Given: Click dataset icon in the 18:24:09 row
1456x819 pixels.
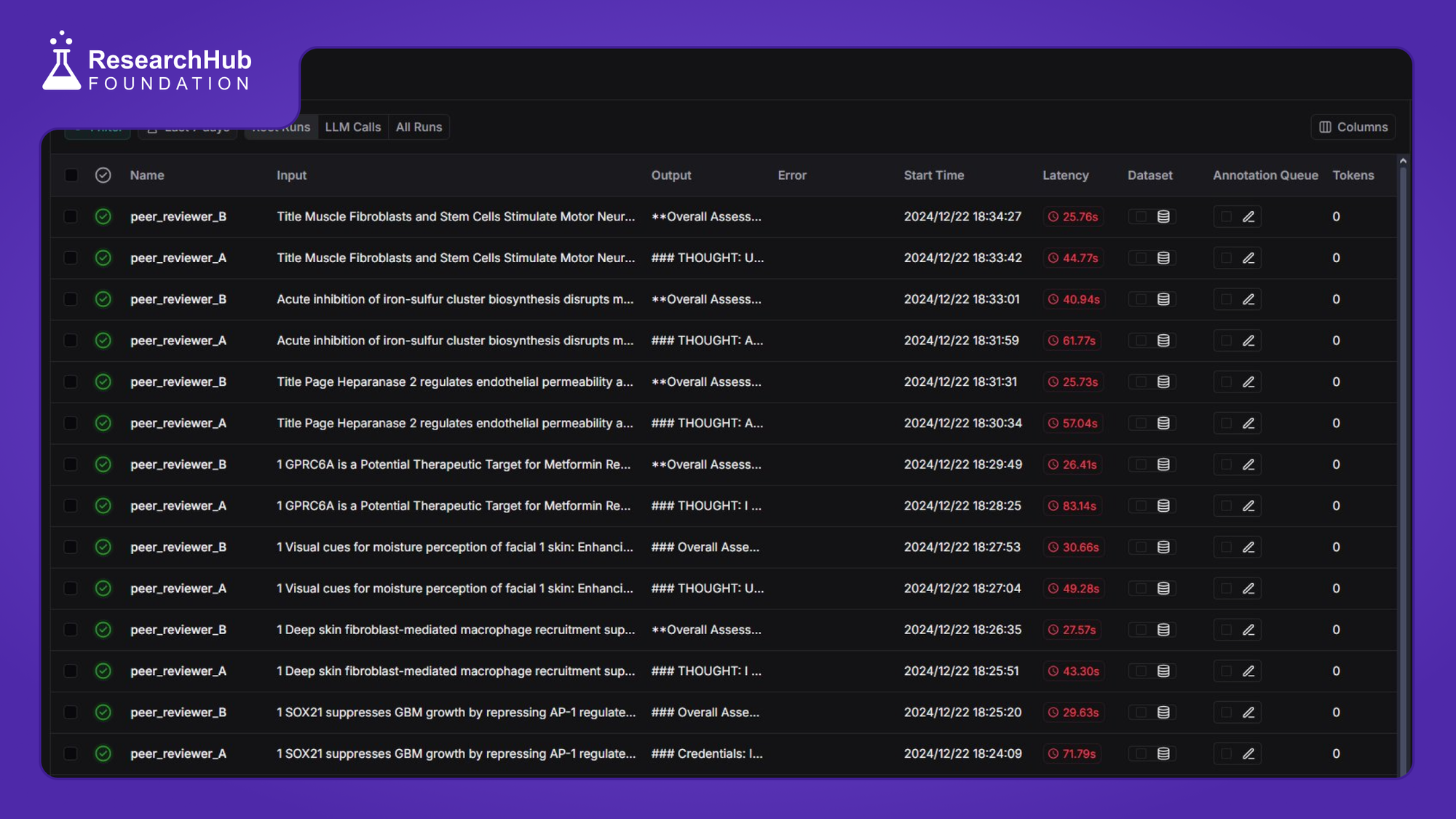Looking at the screenshot, I should [1163, 754].
